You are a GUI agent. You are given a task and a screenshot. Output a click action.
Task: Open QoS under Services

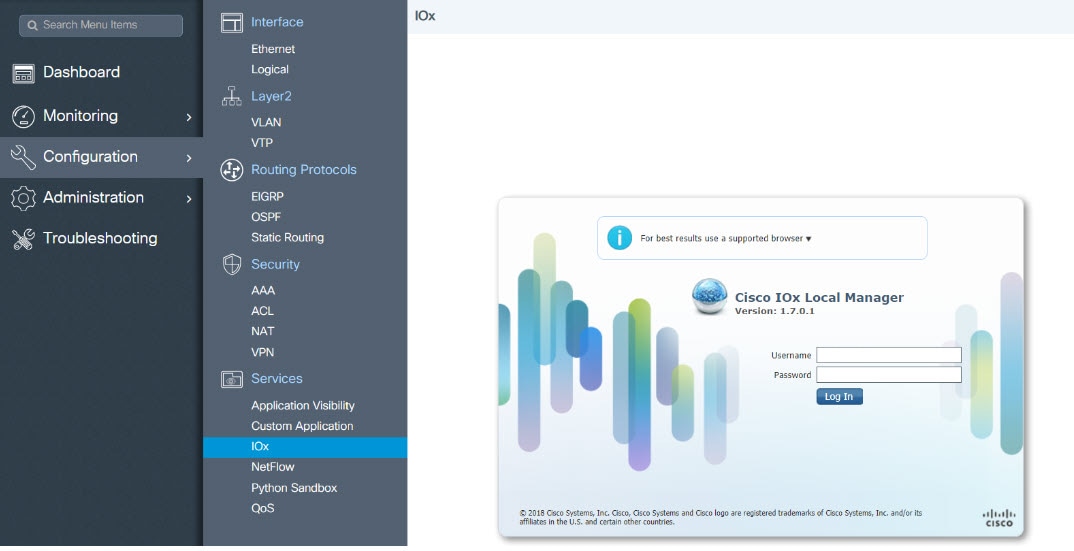262,509
